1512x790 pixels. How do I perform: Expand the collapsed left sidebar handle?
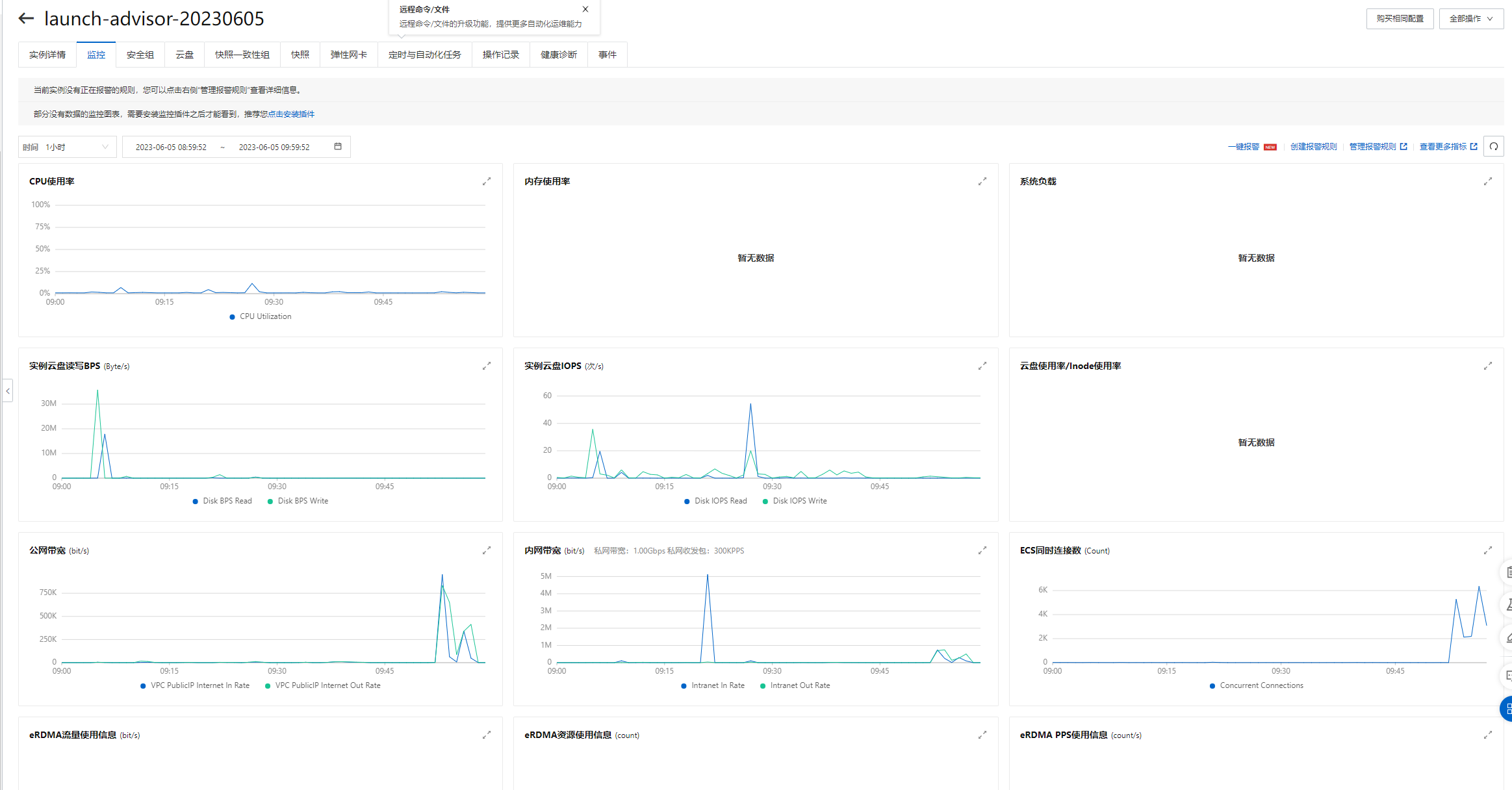click(7, 390)
